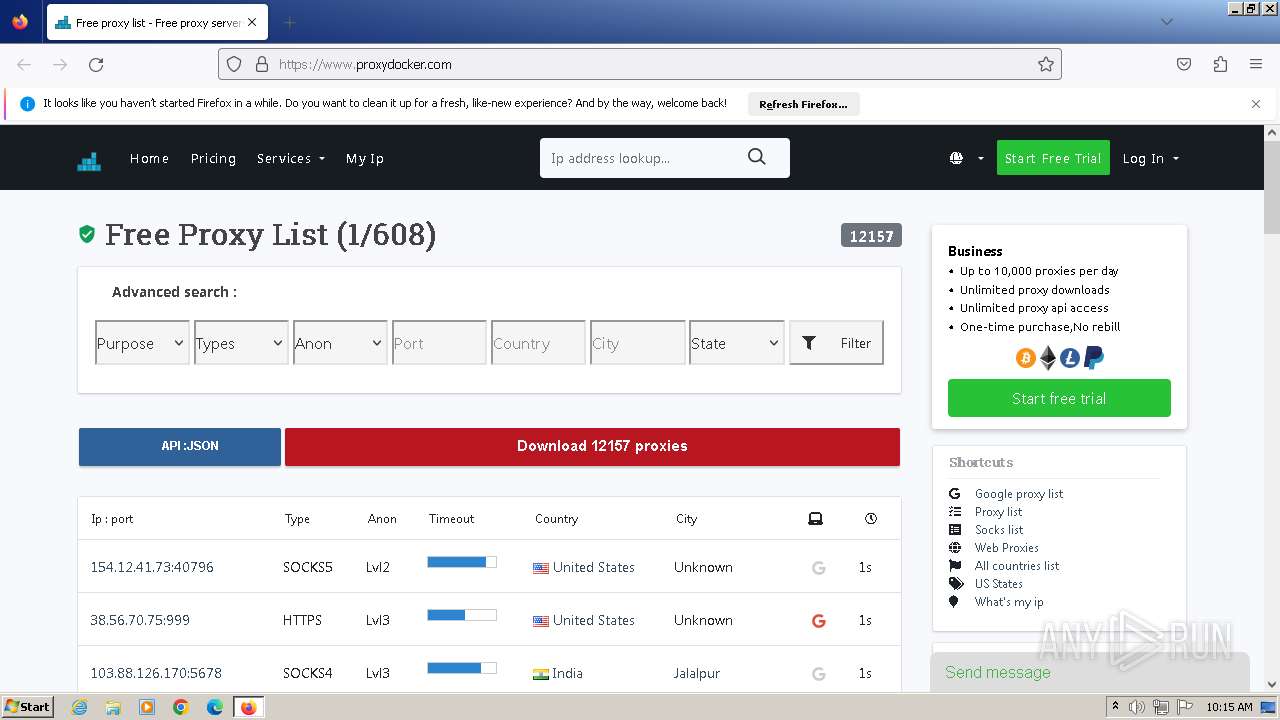
Task: Open a new browser tab
Action: pos(289,22)
